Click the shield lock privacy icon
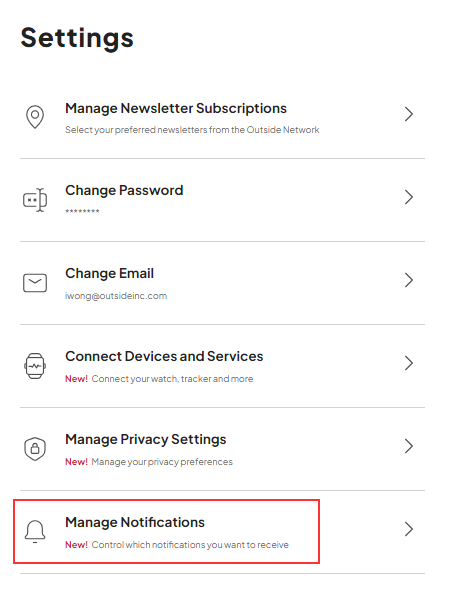 [x=35, y=449]
